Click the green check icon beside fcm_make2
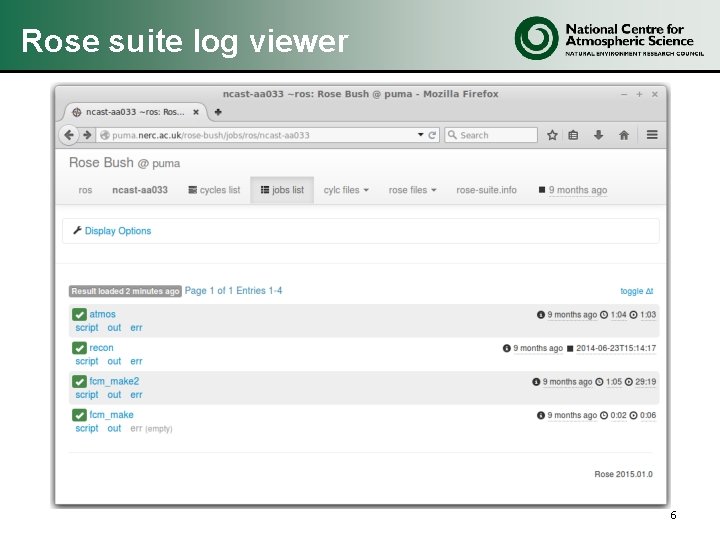 [x=79, y=382]
